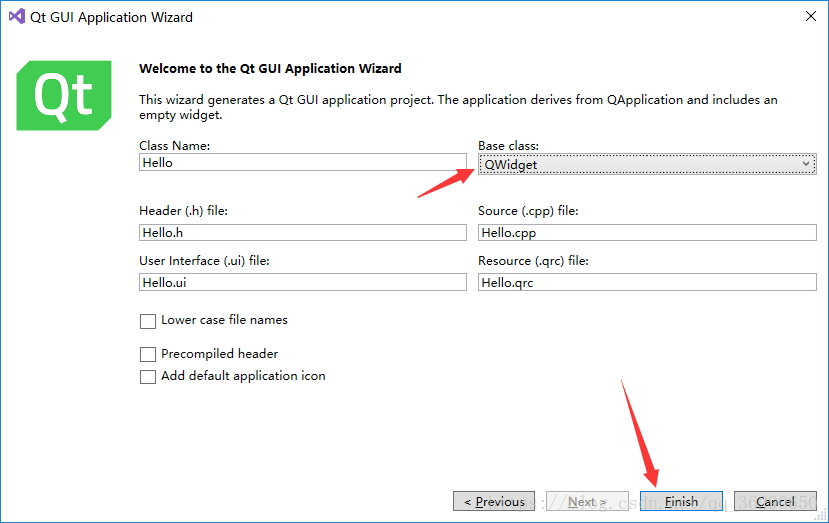Close the Qt GUI Application Wizard window
829x523 pixels.
[x=810, y=16]
